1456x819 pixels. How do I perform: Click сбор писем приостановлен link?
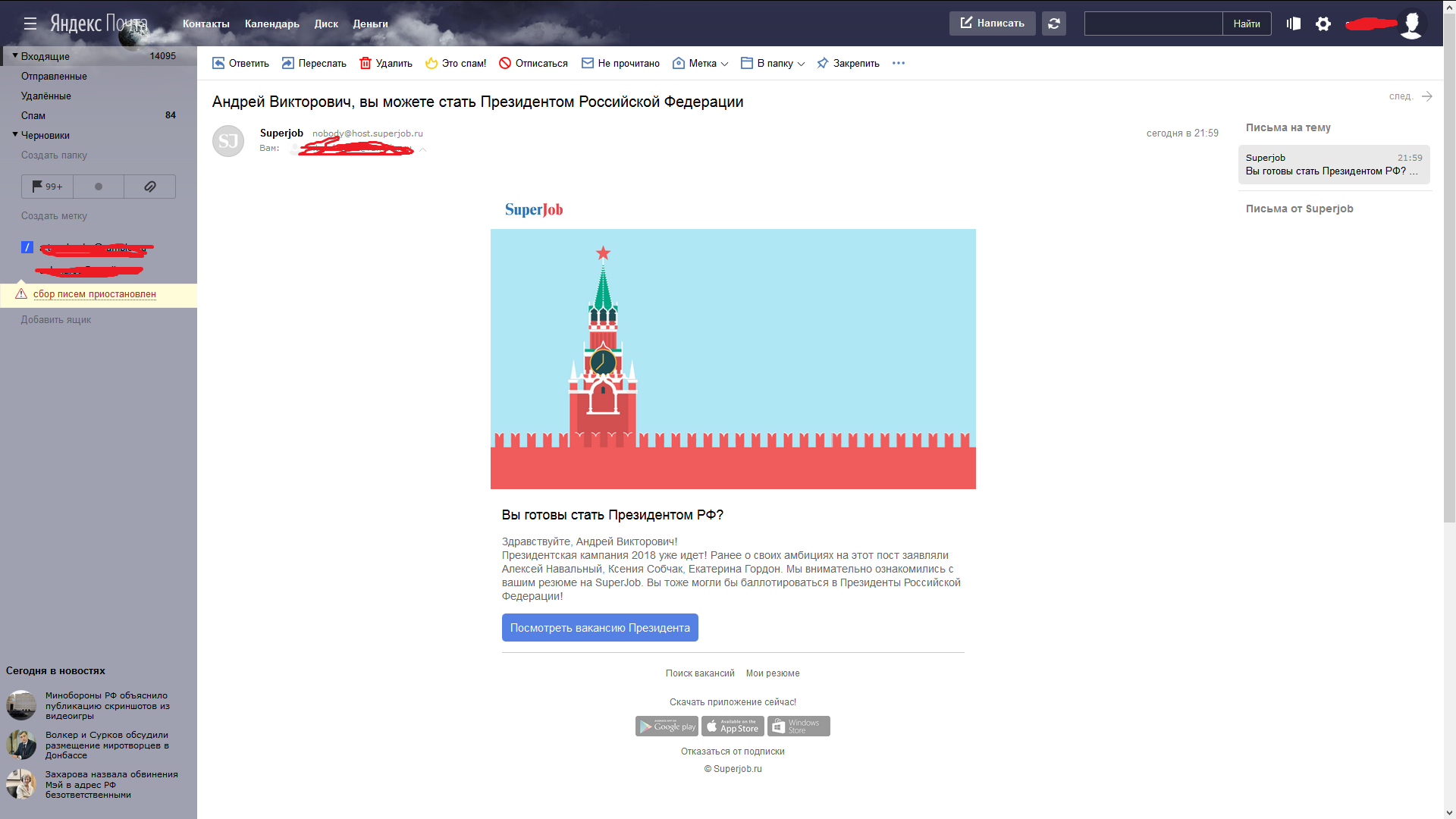(95, 294)
